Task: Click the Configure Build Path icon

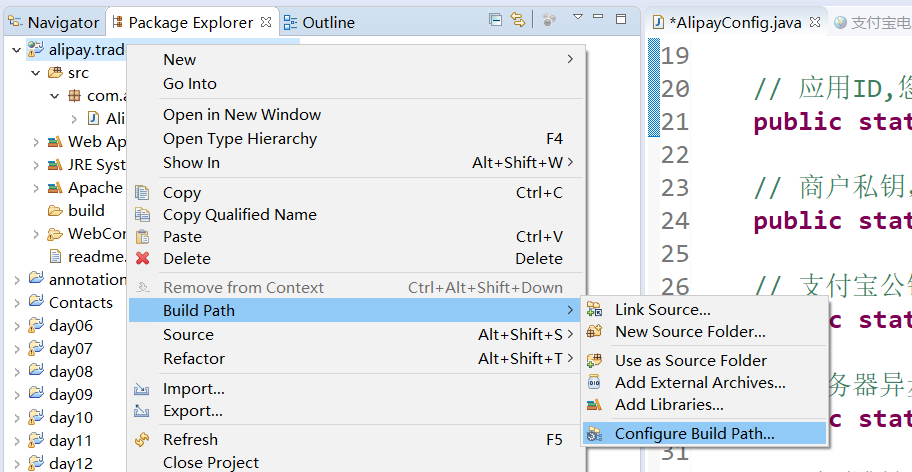Action: pos(594,434)
